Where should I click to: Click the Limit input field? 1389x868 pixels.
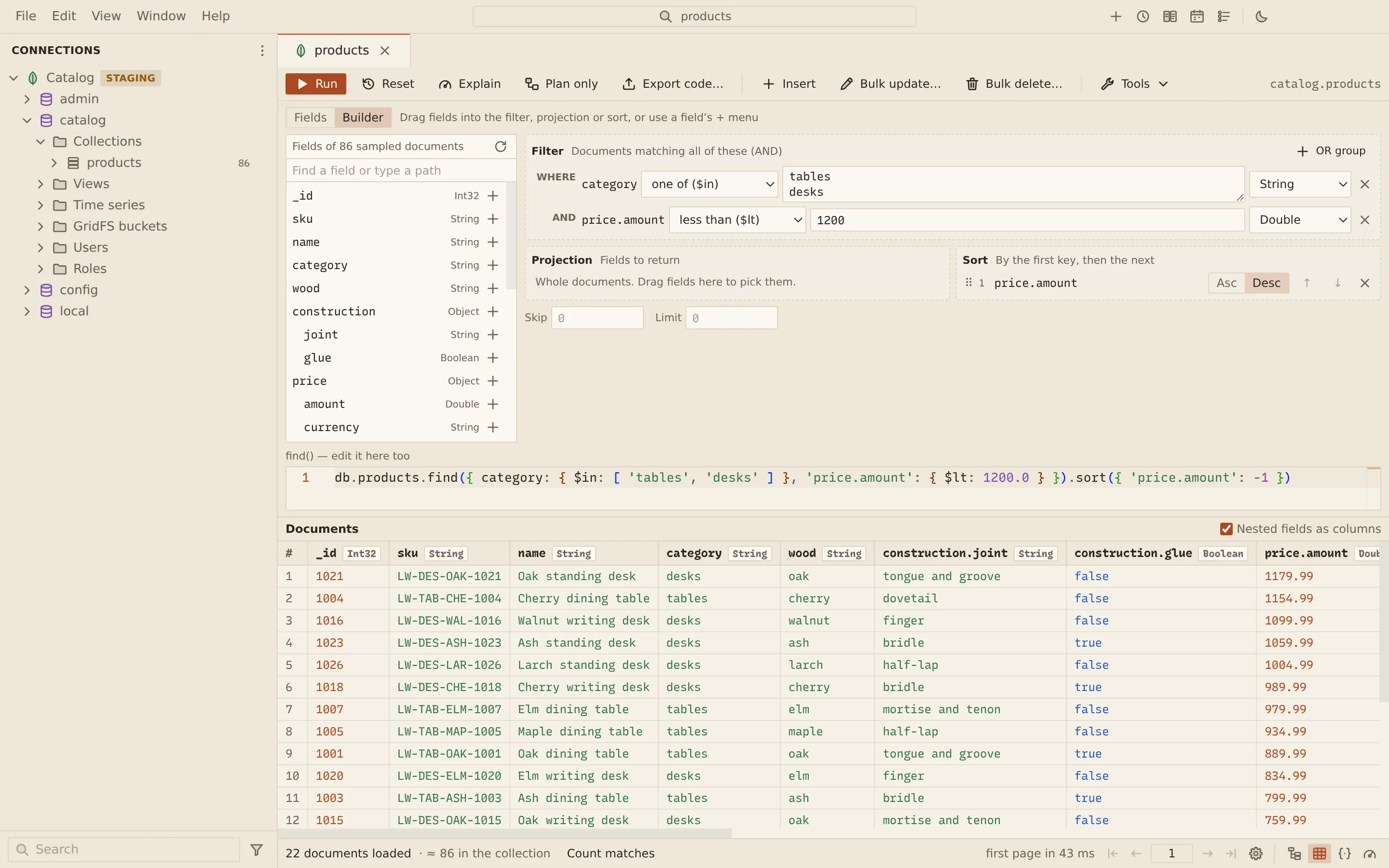pos(731,318)
